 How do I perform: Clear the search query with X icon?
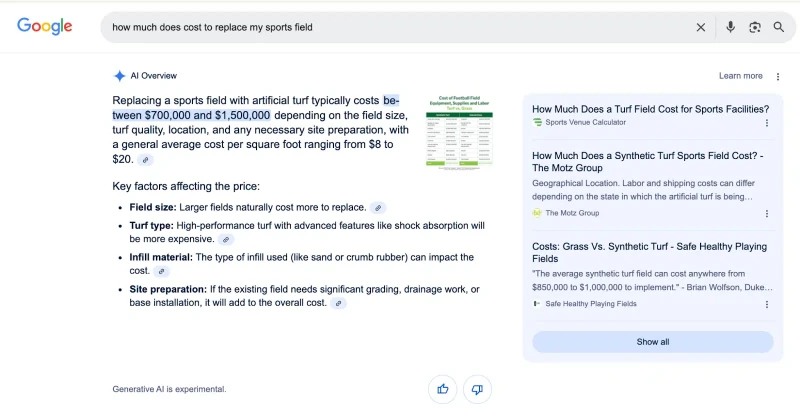701,28
